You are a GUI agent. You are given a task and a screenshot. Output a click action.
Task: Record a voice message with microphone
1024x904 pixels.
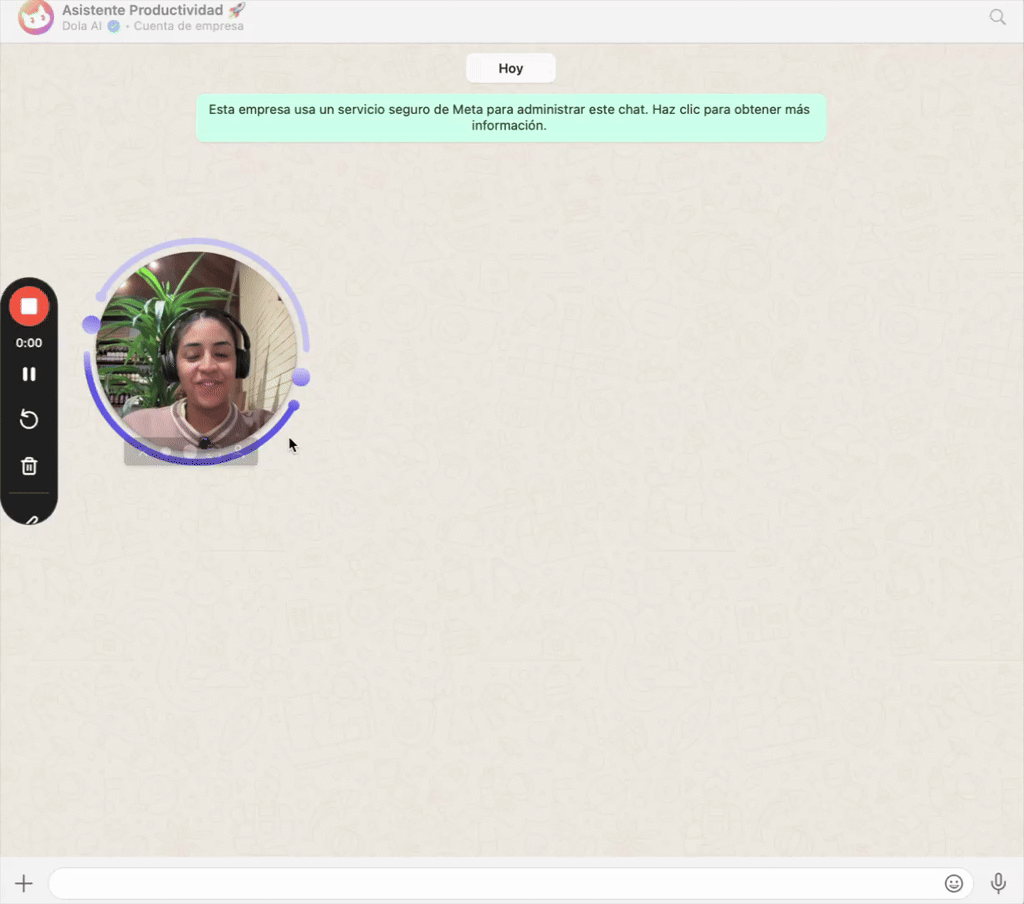click(x=998, y=883)
